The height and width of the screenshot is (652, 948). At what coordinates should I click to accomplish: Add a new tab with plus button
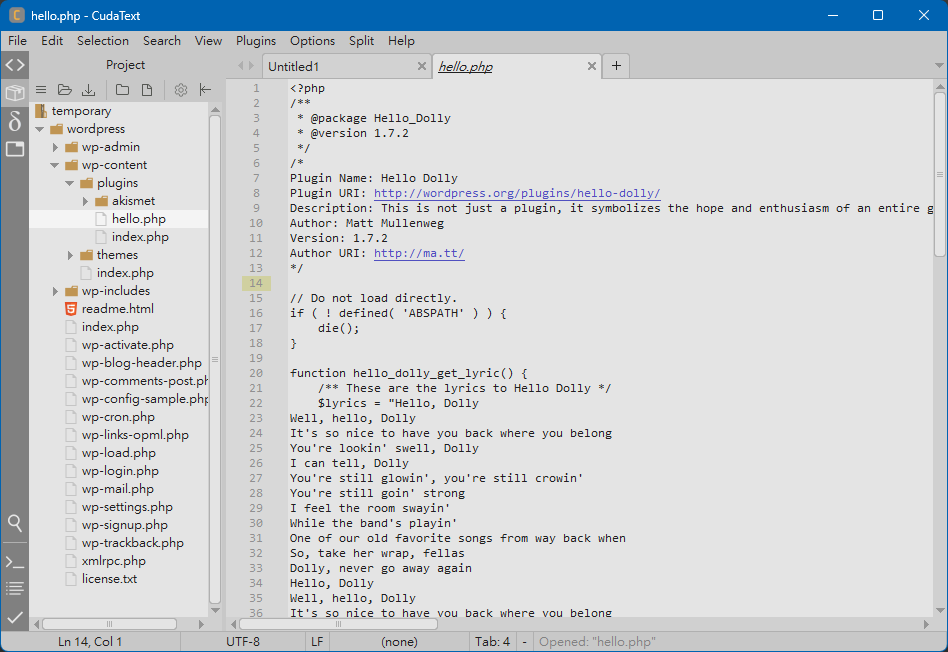pos(616,66)
